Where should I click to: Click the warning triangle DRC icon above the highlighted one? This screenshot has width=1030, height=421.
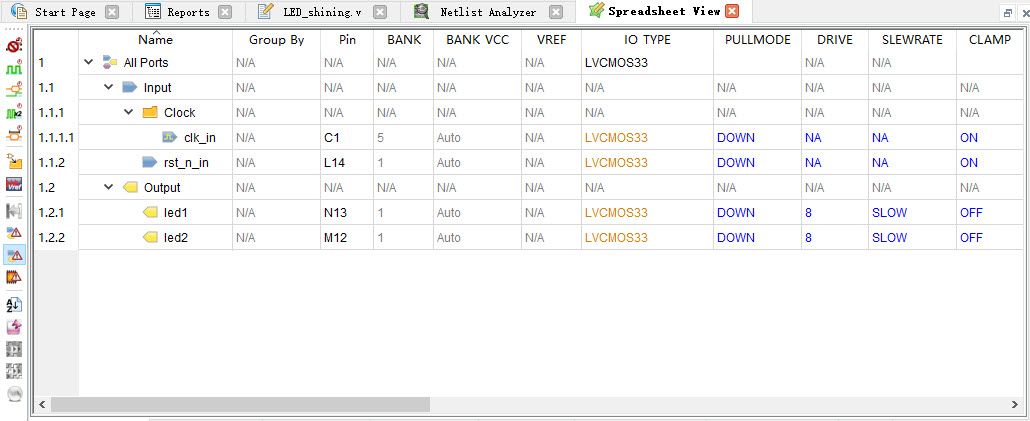pos(14,232)
